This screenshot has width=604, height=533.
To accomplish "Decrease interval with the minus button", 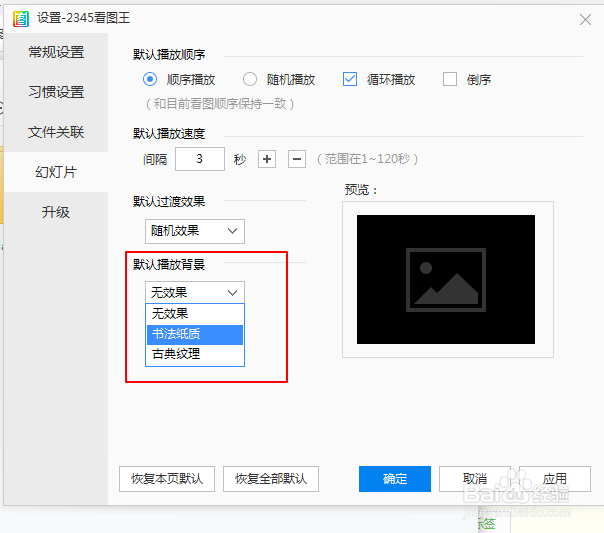I will tap(297, 159).
